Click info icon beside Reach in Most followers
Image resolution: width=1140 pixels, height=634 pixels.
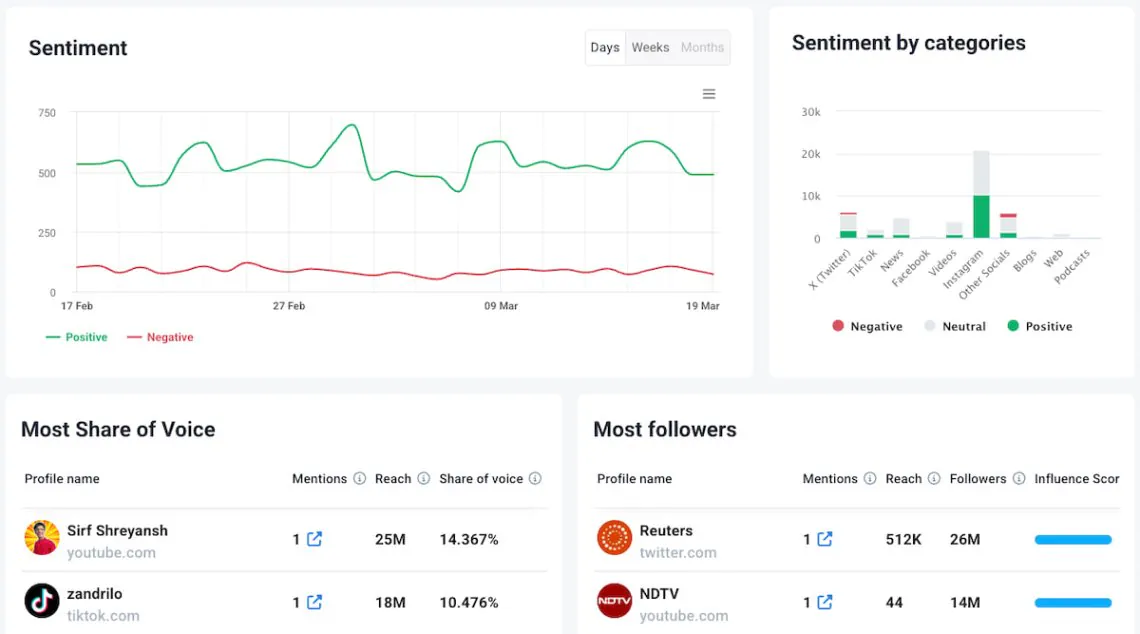click(x=933, y=479)
